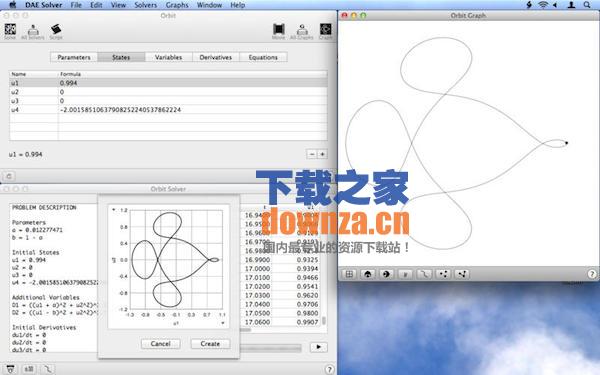Click the half-circle icon in Orbit Graph toolbar
Image resolution: width=600 pixels, height=375 pixels.
click(x=386, y=274)
